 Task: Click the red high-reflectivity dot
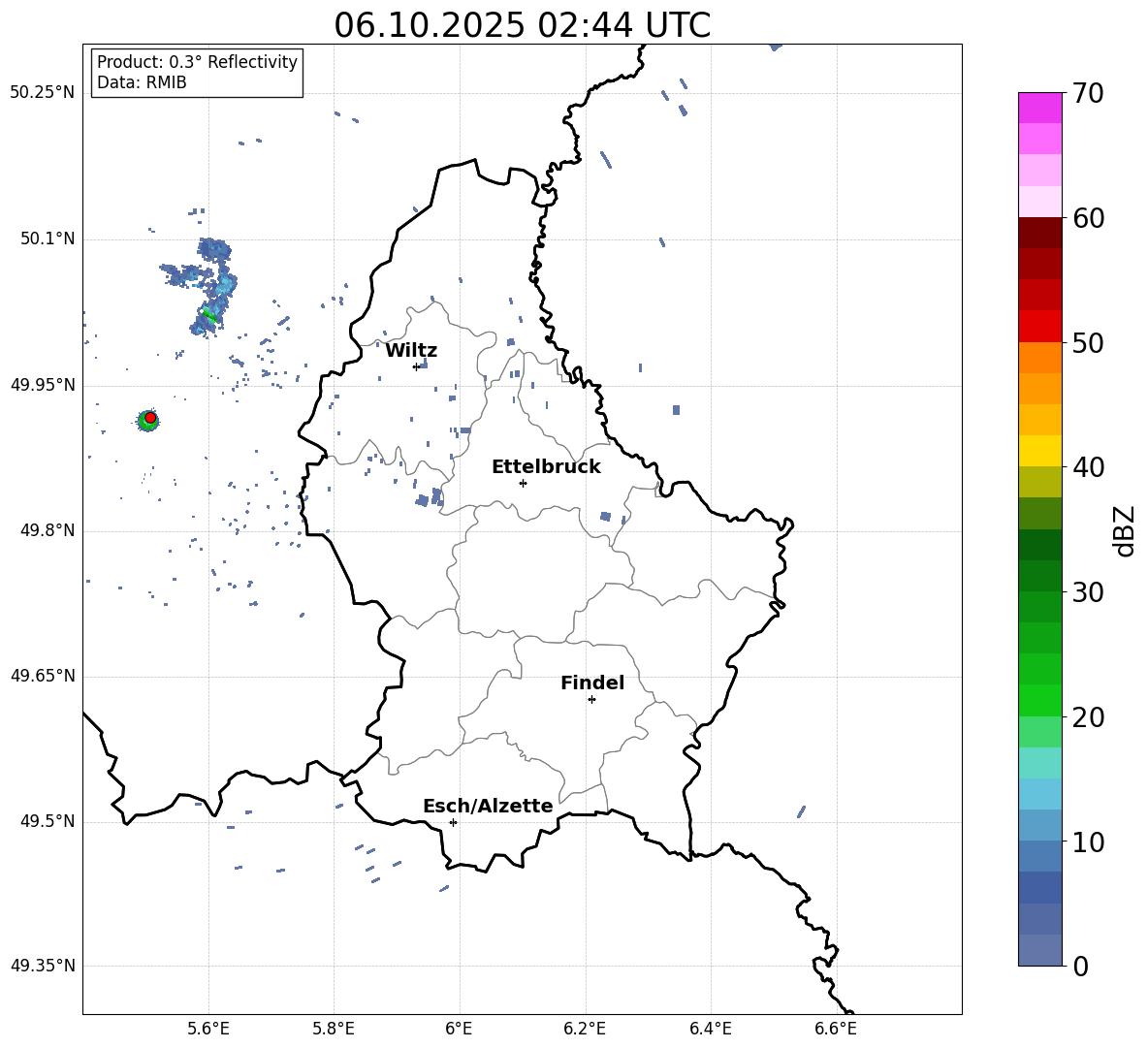click(150, 418)
